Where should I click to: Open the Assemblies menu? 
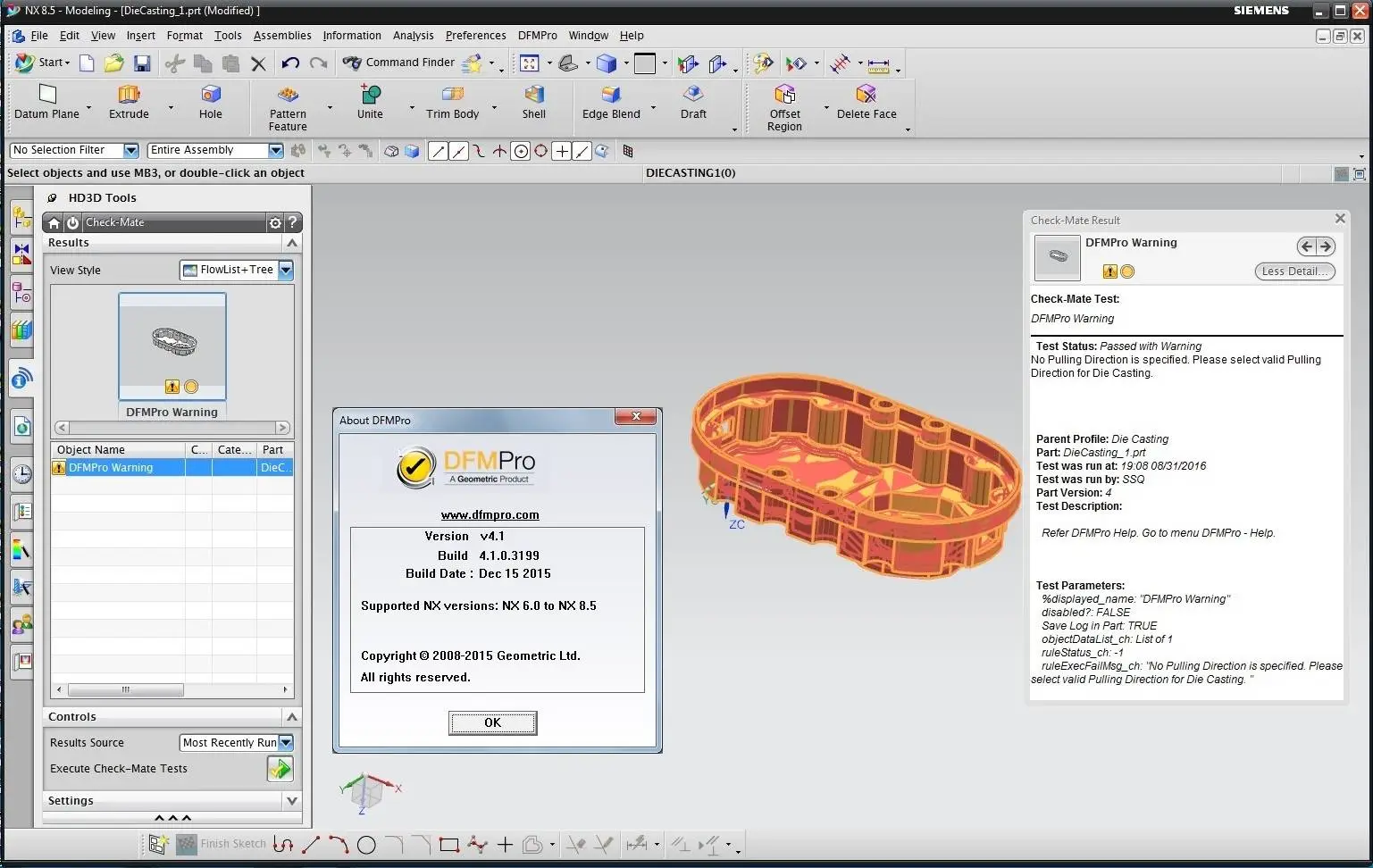282,36
